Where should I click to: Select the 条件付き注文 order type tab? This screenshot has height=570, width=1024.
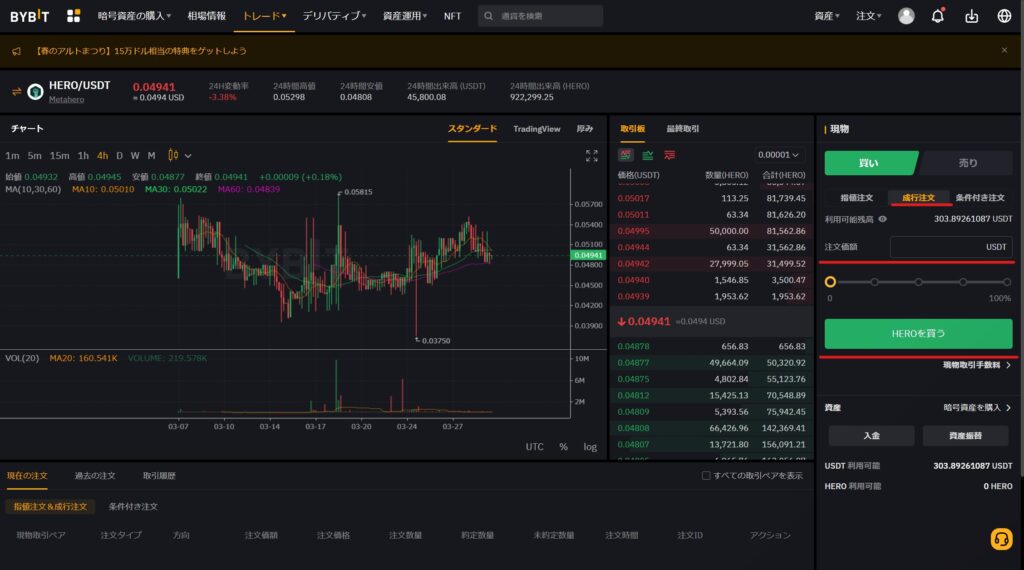tap(980, 197)
